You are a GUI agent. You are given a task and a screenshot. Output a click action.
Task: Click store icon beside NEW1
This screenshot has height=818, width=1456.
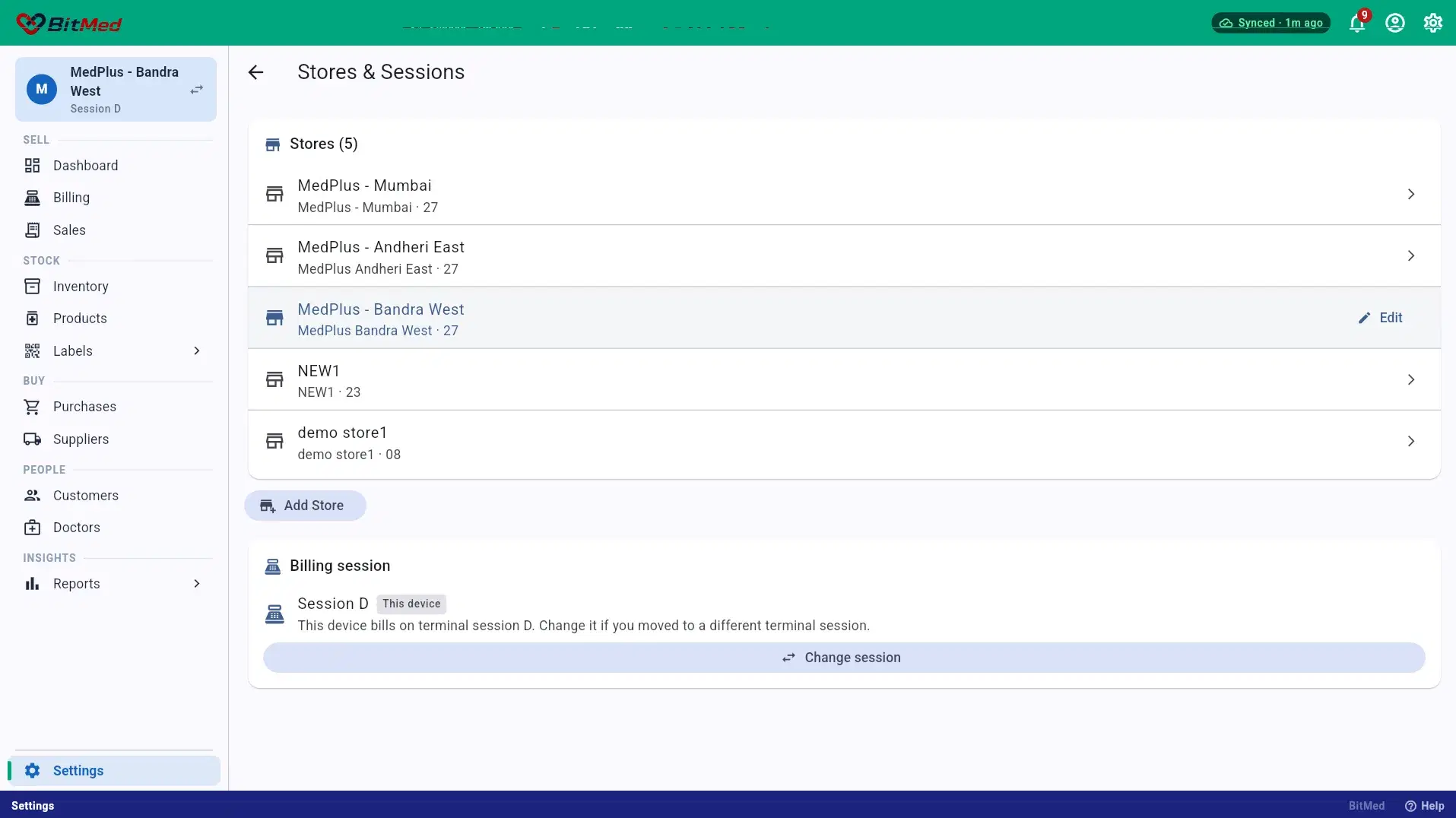point(274,379)
